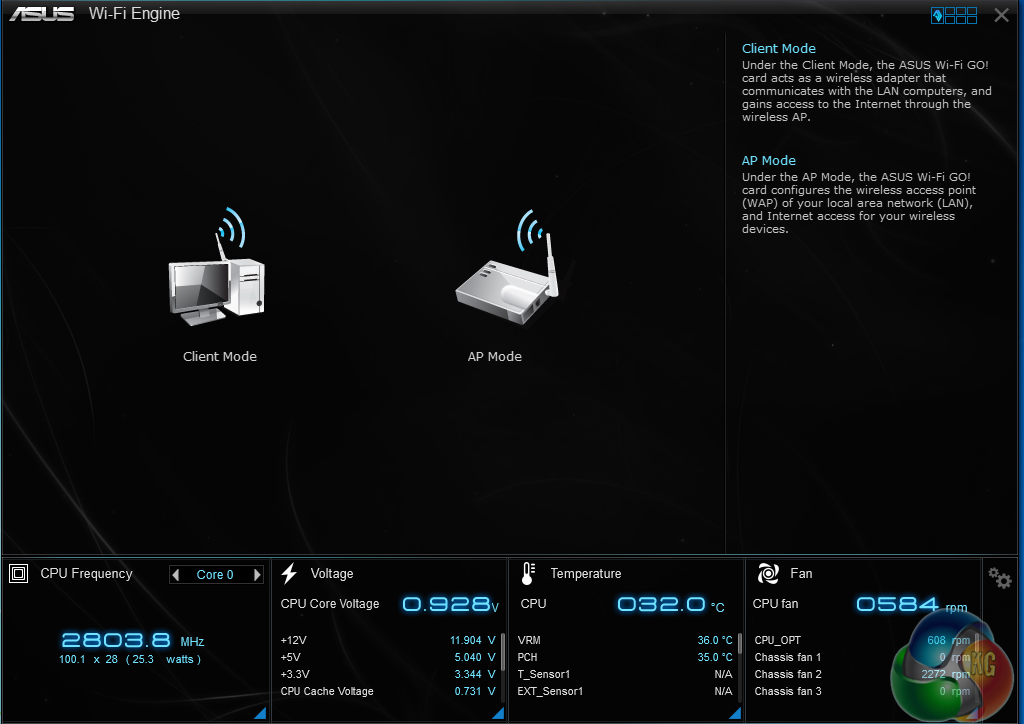Viewport: 1024px width, 724px height.
Task: Click the Chassis fan 1 row
Action: coord(862,657)
